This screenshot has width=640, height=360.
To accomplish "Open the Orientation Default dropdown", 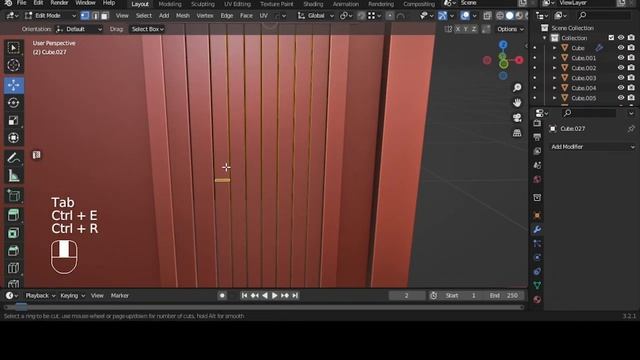I will (79, 29).
